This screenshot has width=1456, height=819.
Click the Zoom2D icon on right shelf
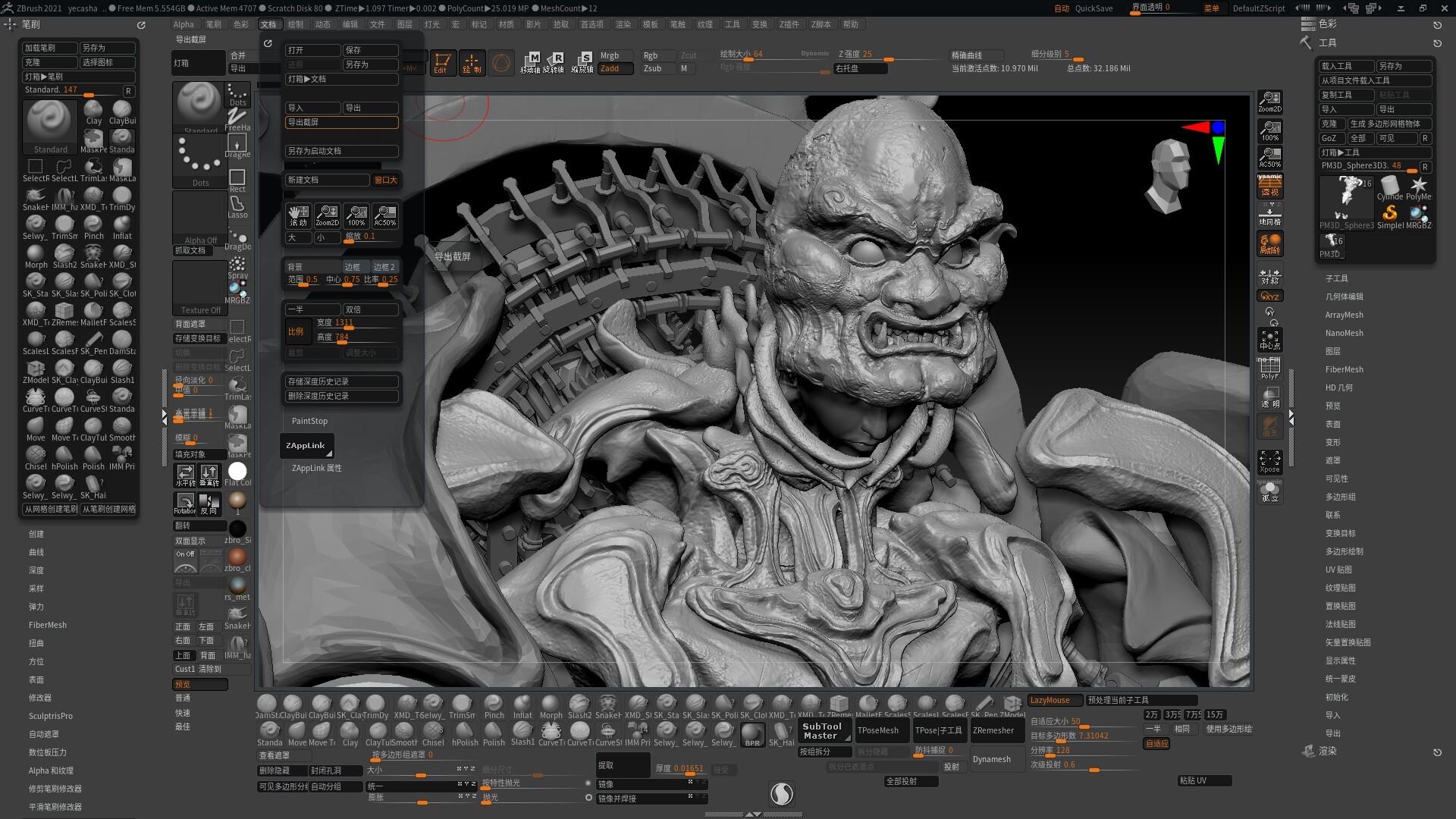1269,101
